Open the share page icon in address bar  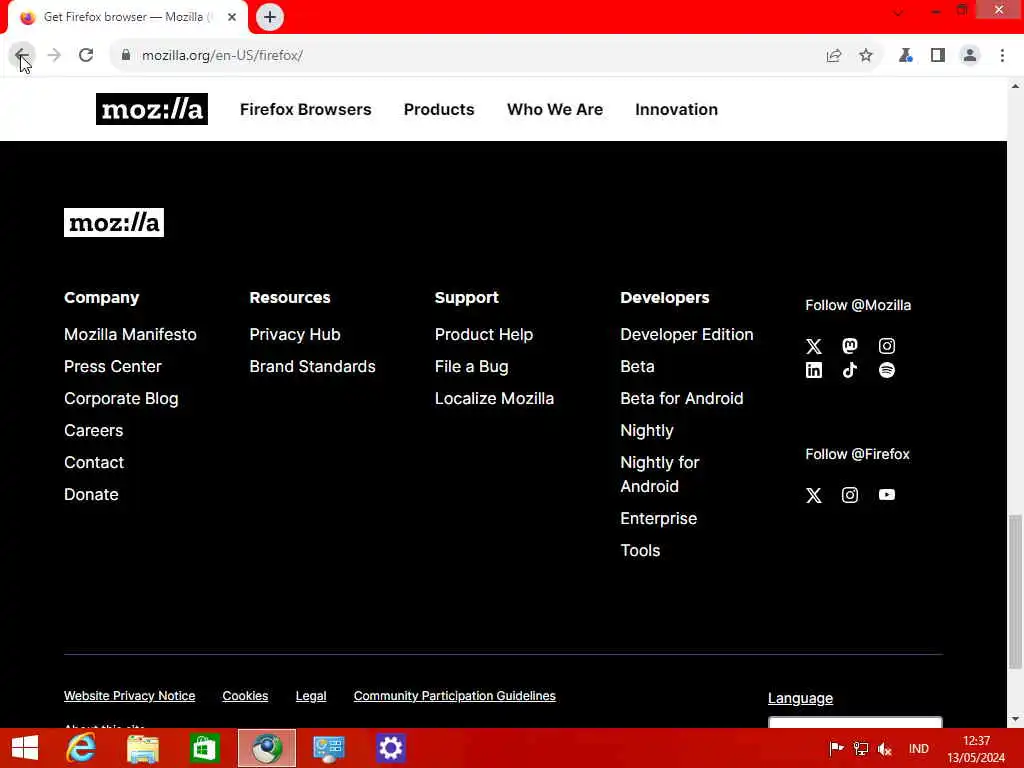pos(834,56)
